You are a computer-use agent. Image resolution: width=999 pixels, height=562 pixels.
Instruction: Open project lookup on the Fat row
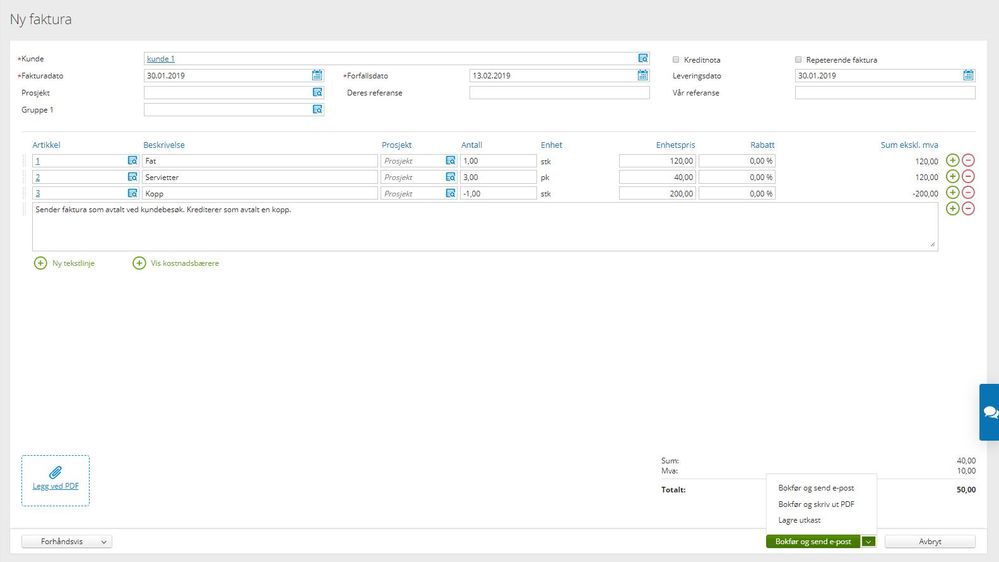[x=450, y=161]
